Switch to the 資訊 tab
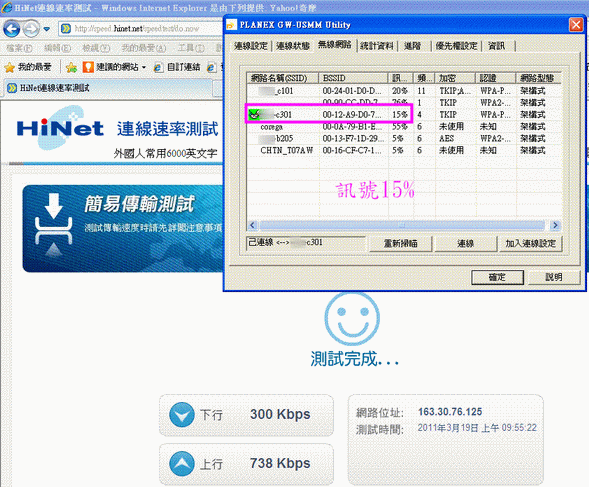 click(496, 46)
